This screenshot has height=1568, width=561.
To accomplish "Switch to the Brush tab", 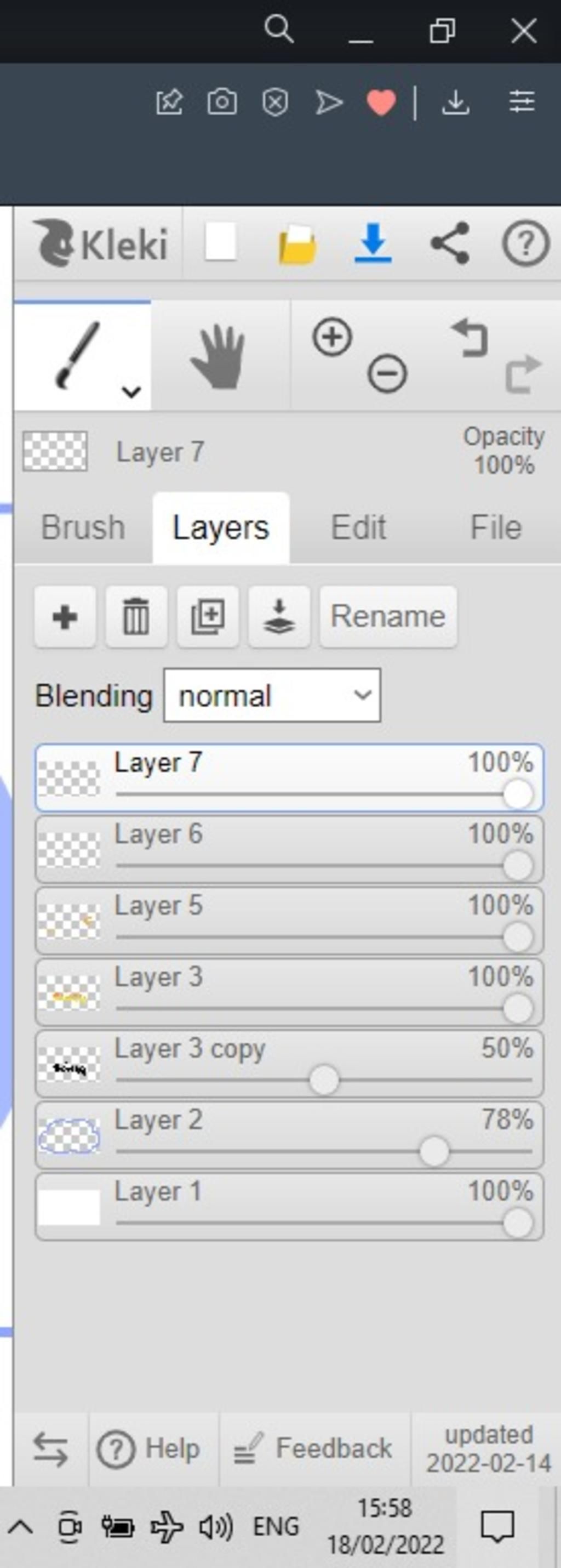I will tap(83, 527).
